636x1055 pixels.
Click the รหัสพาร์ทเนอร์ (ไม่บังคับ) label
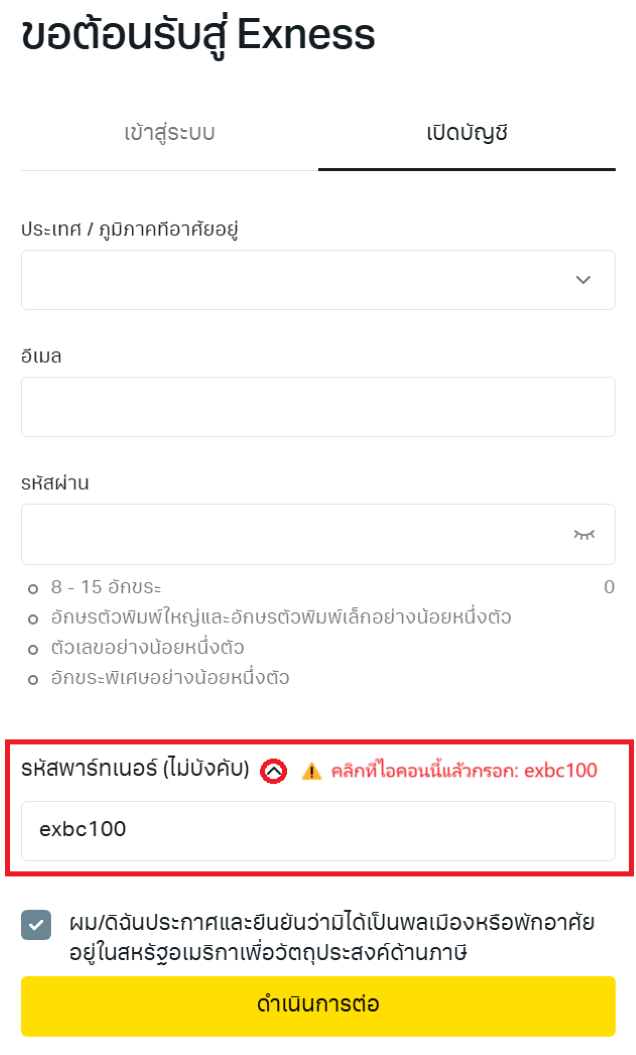tap(135, 768)
